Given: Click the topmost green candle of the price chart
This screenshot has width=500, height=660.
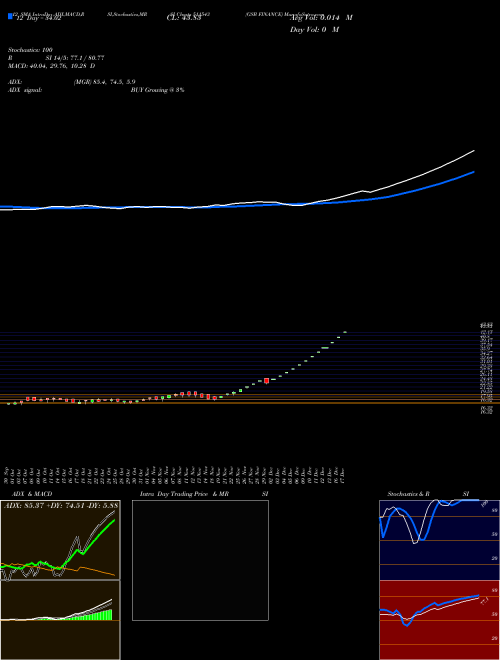Looking at the screenshot, I should point(345,332).
